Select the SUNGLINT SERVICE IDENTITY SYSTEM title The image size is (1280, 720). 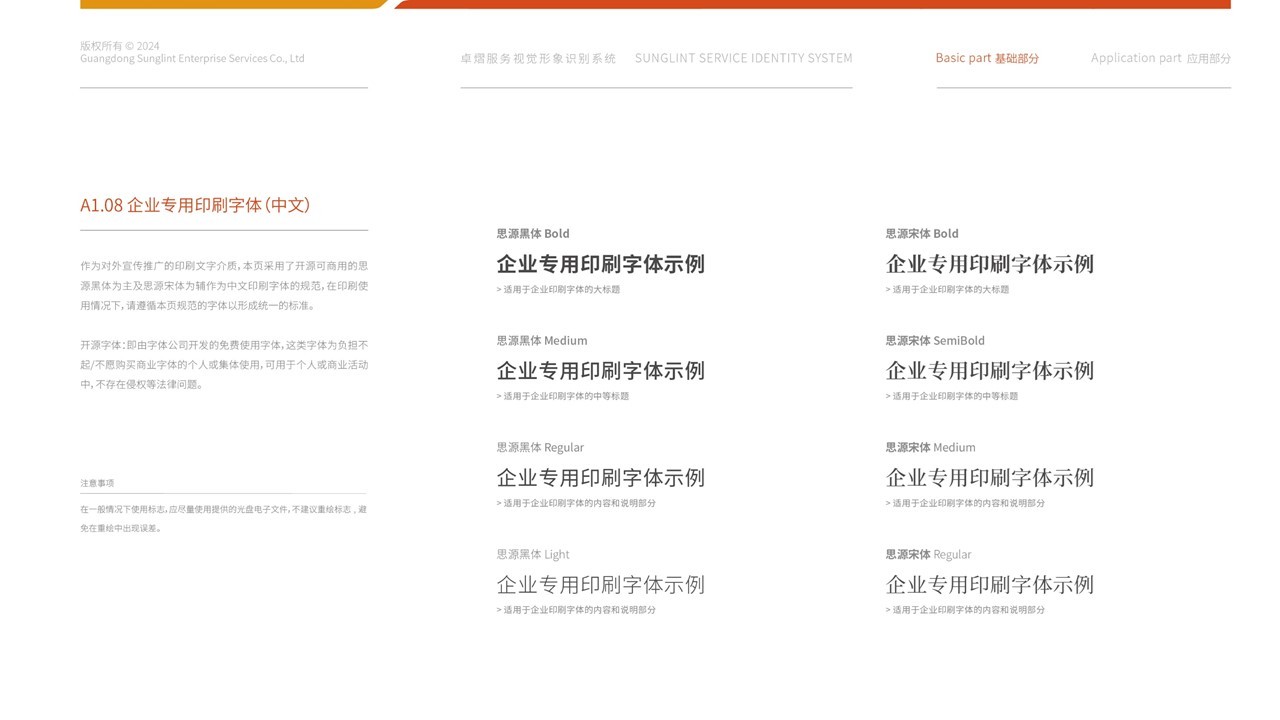[743, 58]
